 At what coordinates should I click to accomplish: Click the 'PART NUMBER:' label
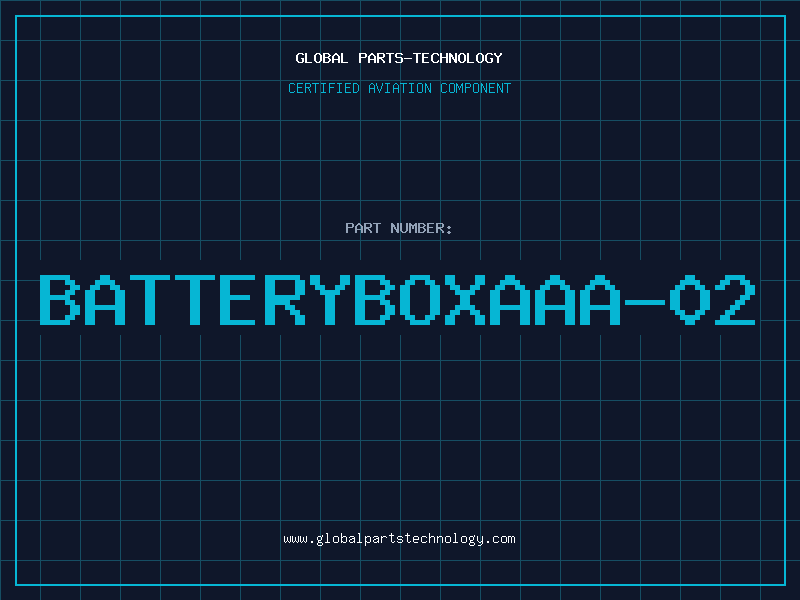pos(399,228)
